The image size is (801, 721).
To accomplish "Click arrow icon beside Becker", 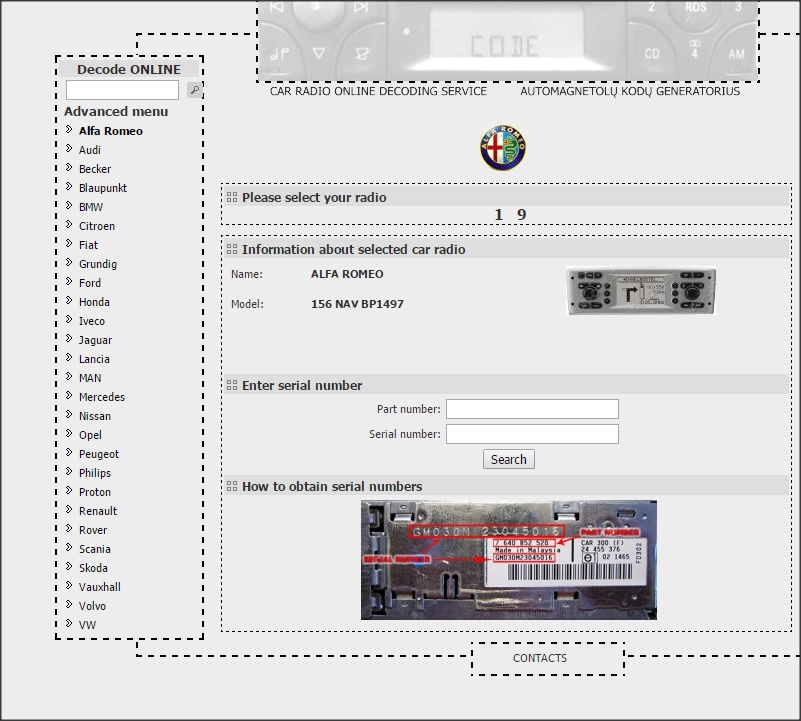I will click(69, 168).
